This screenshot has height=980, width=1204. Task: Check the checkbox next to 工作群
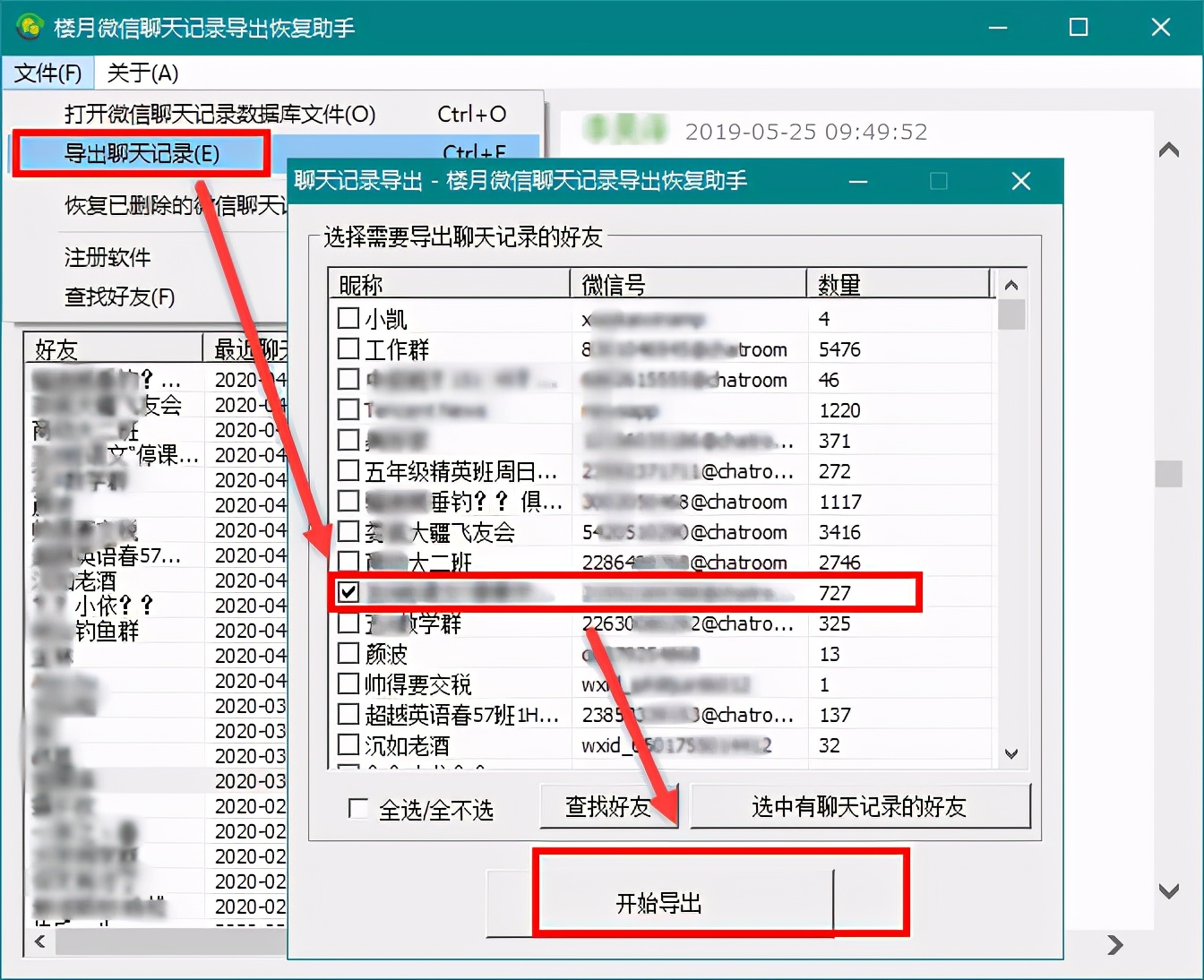pyautogui.click(x=347, y=349)
